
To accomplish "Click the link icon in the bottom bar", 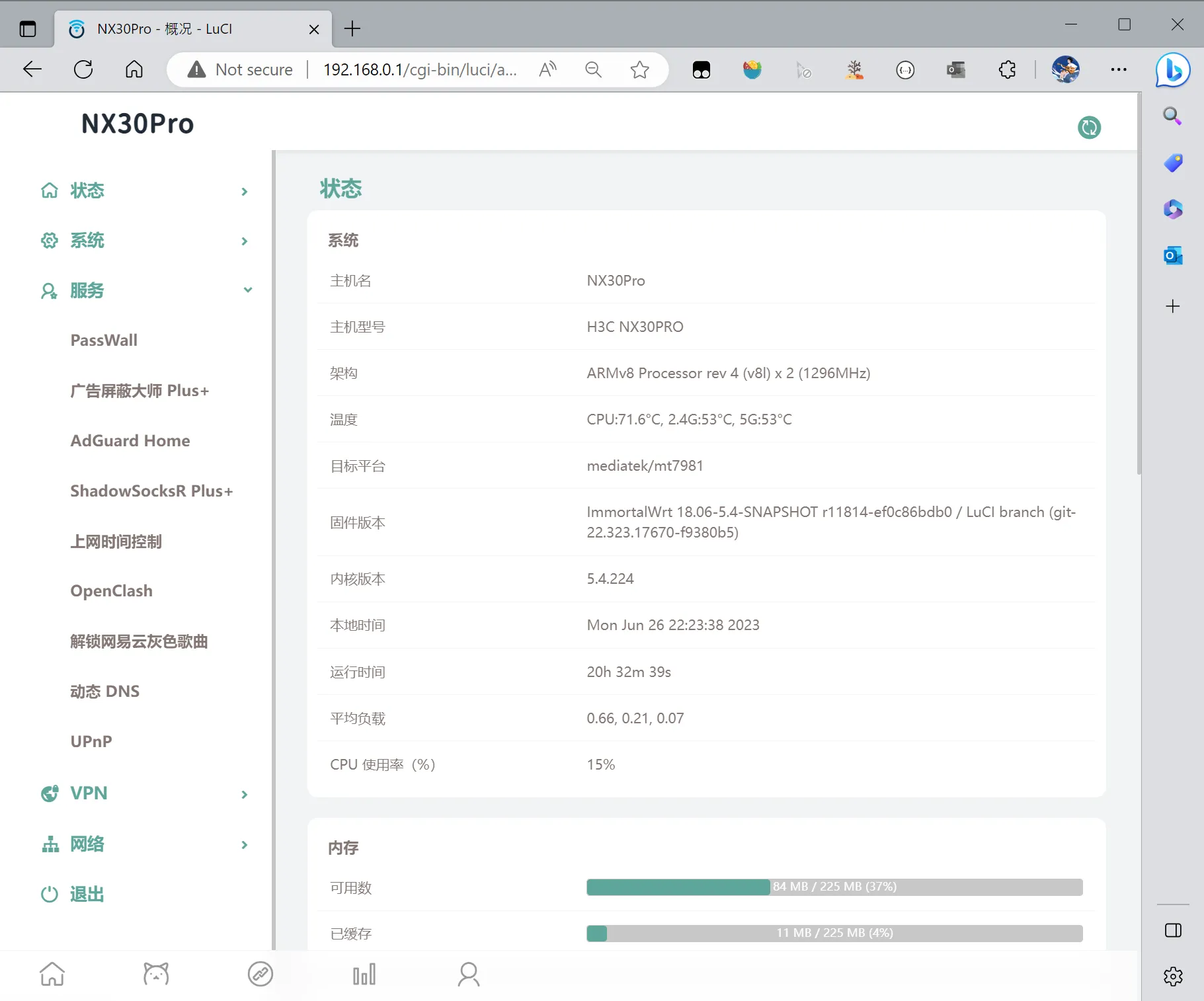I will click(x=260, y=974).
